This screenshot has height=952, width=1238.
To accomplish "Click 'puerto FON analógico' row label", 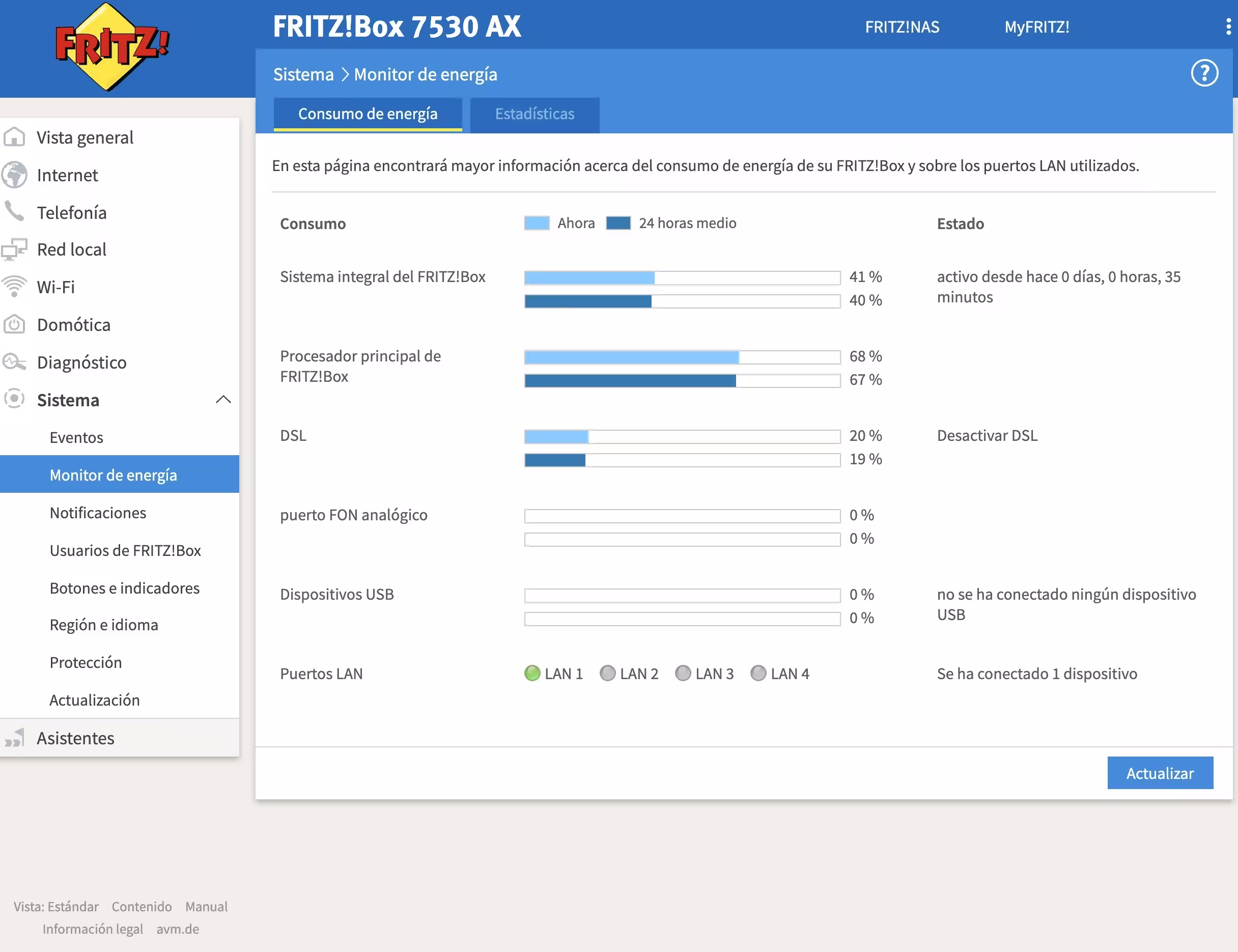I will (354, 515).
